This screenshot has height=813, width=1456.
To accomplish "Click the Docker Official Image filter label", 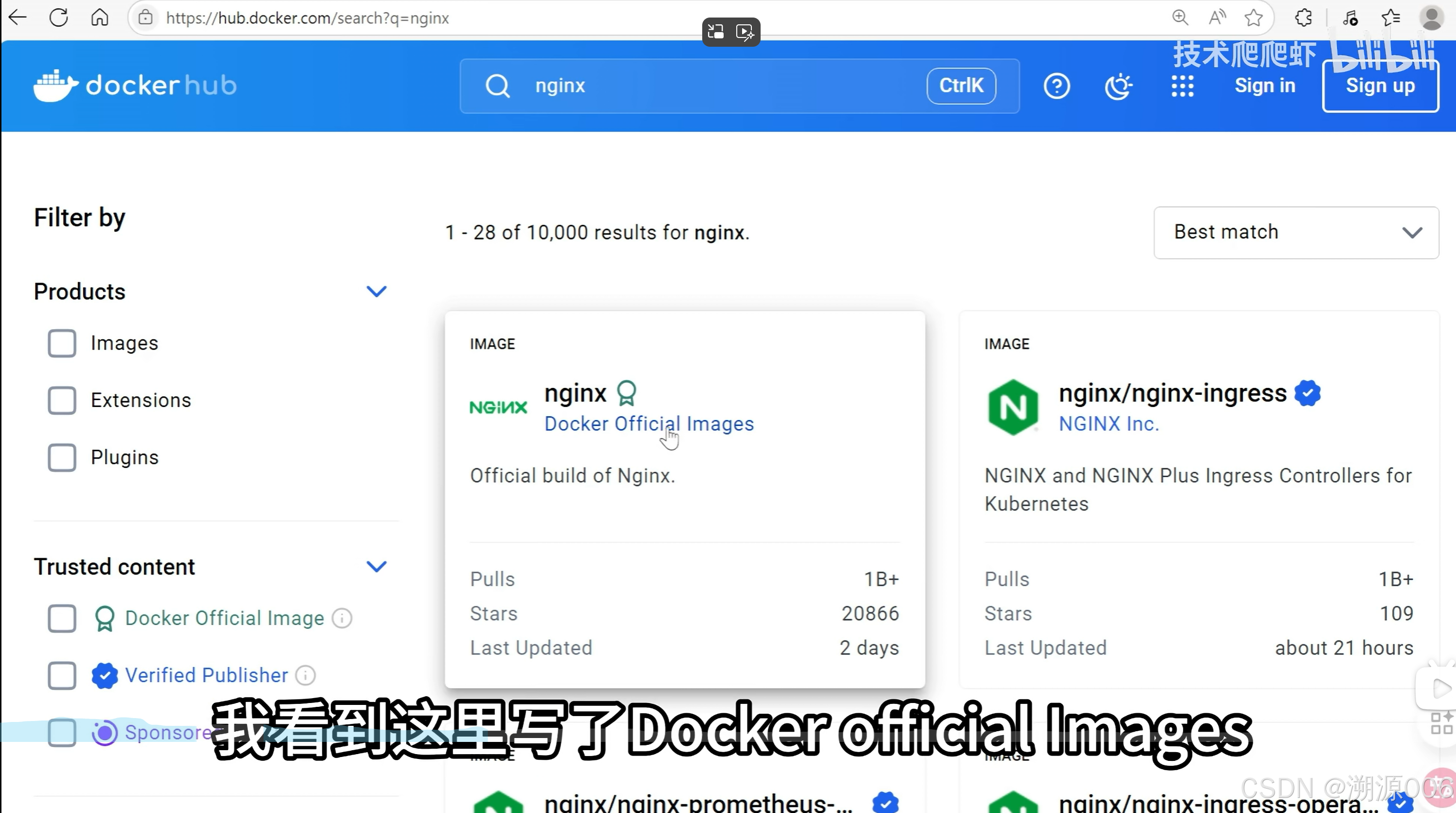I will click(x=224, y=618).
